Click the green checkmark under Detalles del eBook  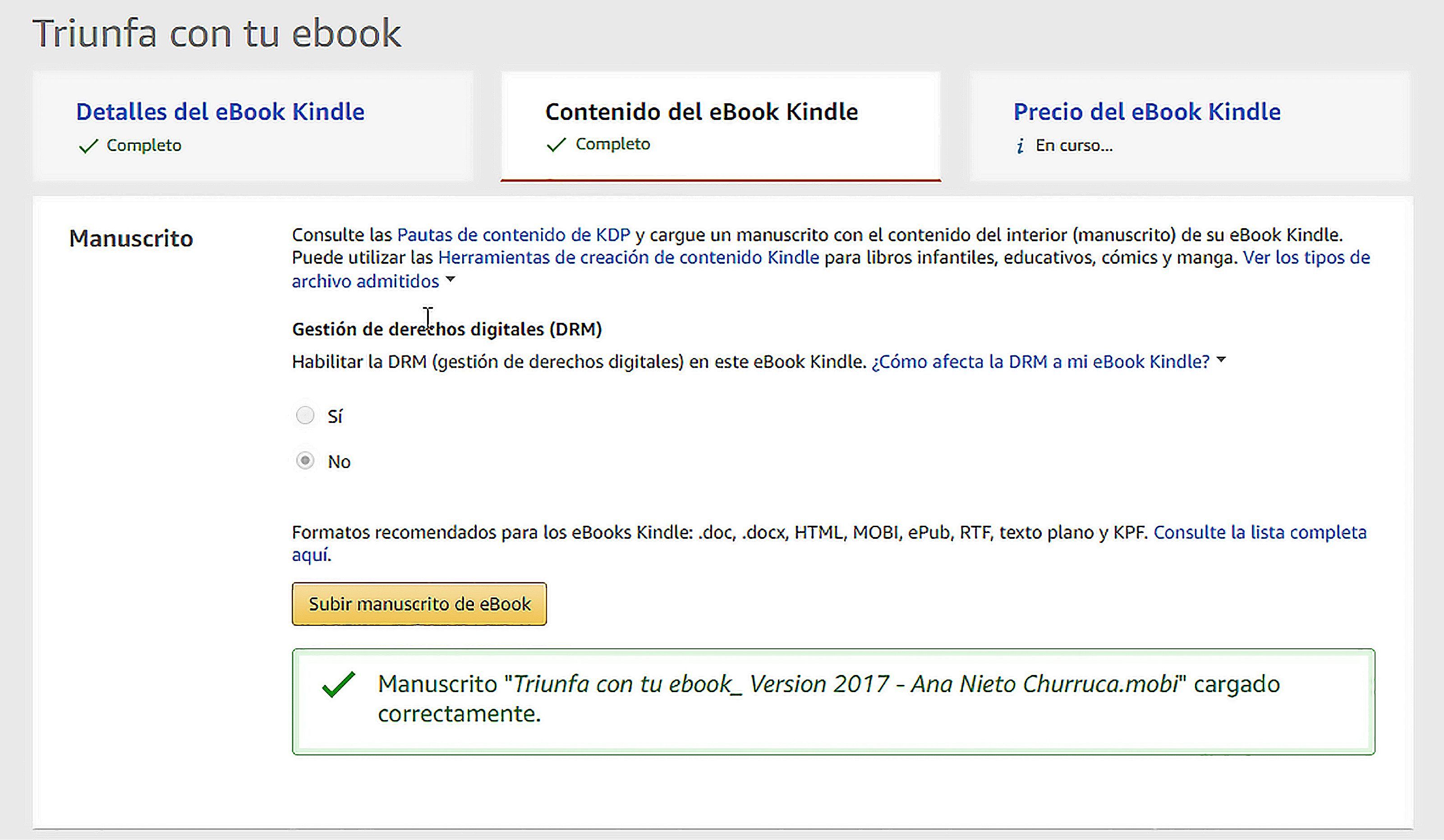88,146
